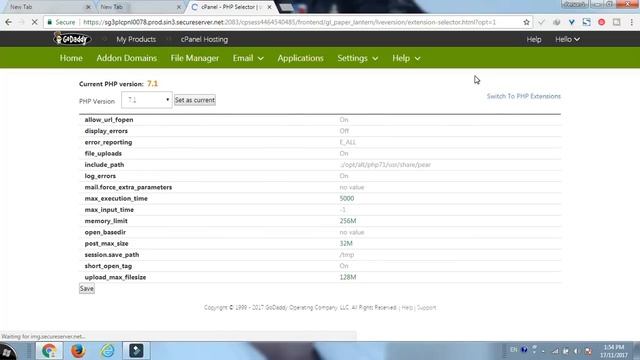Open Chrome from the taskbar
Screen dimensions: 640x360
49,351
